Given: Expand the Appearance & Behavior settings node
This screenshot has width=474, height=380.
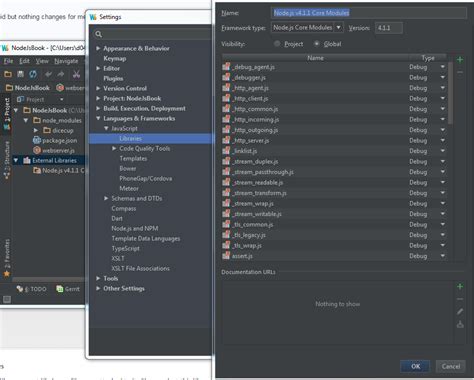Looking at the screenshot, I should (98, 48).
